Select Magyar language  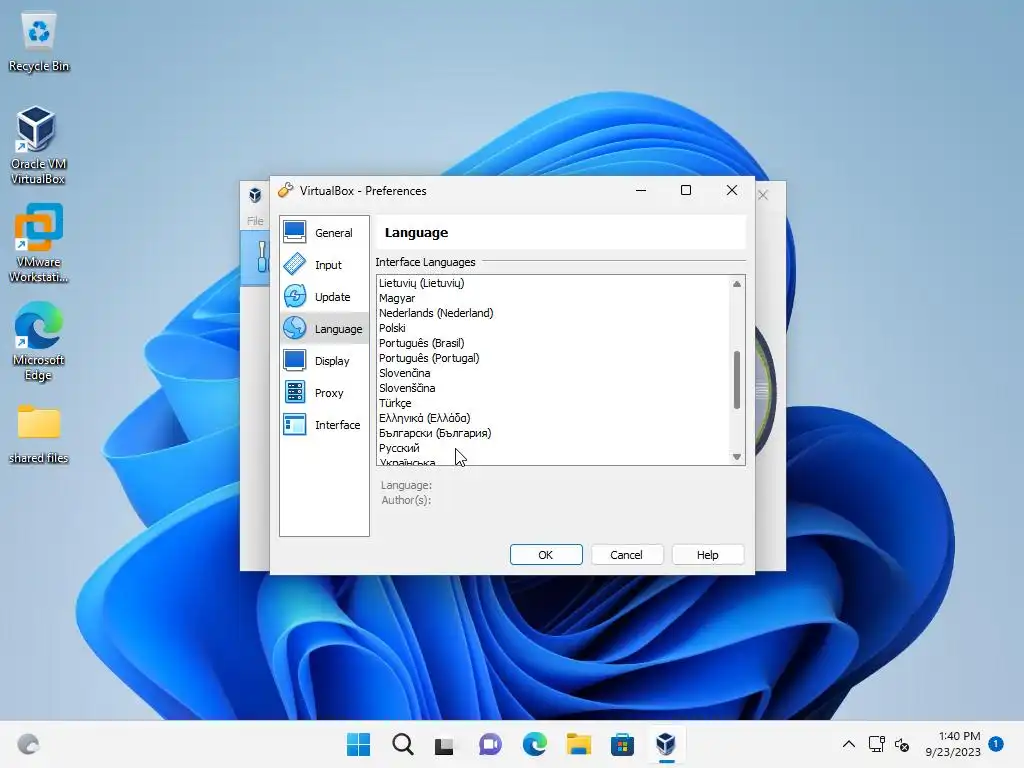(x=397, y=298)
